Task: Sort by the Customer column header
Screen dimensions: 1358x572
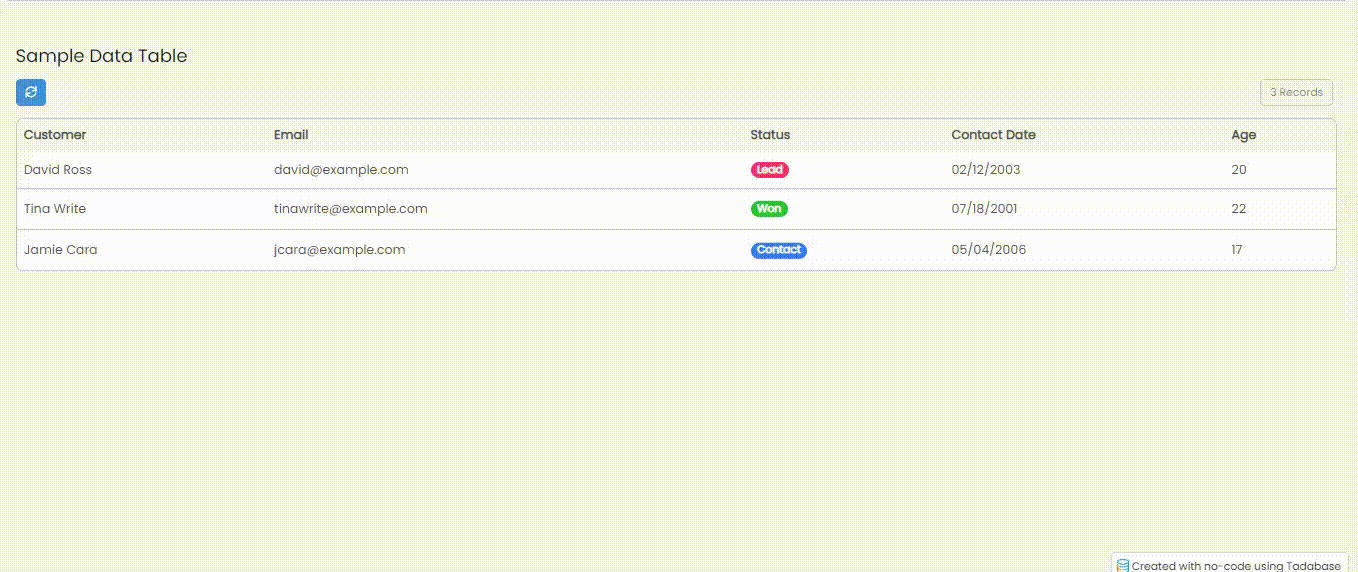Action: (55, 135)
